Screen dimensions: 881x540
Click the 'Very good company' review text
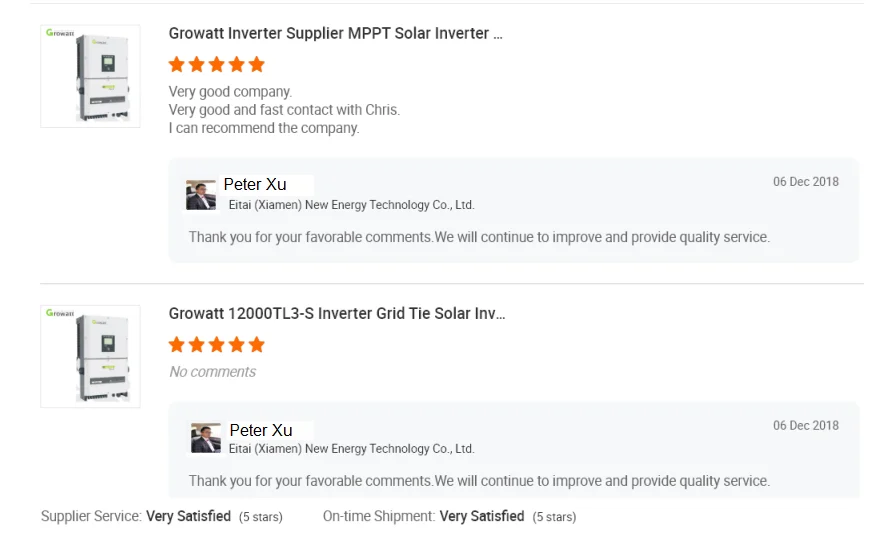pos(230,92)
